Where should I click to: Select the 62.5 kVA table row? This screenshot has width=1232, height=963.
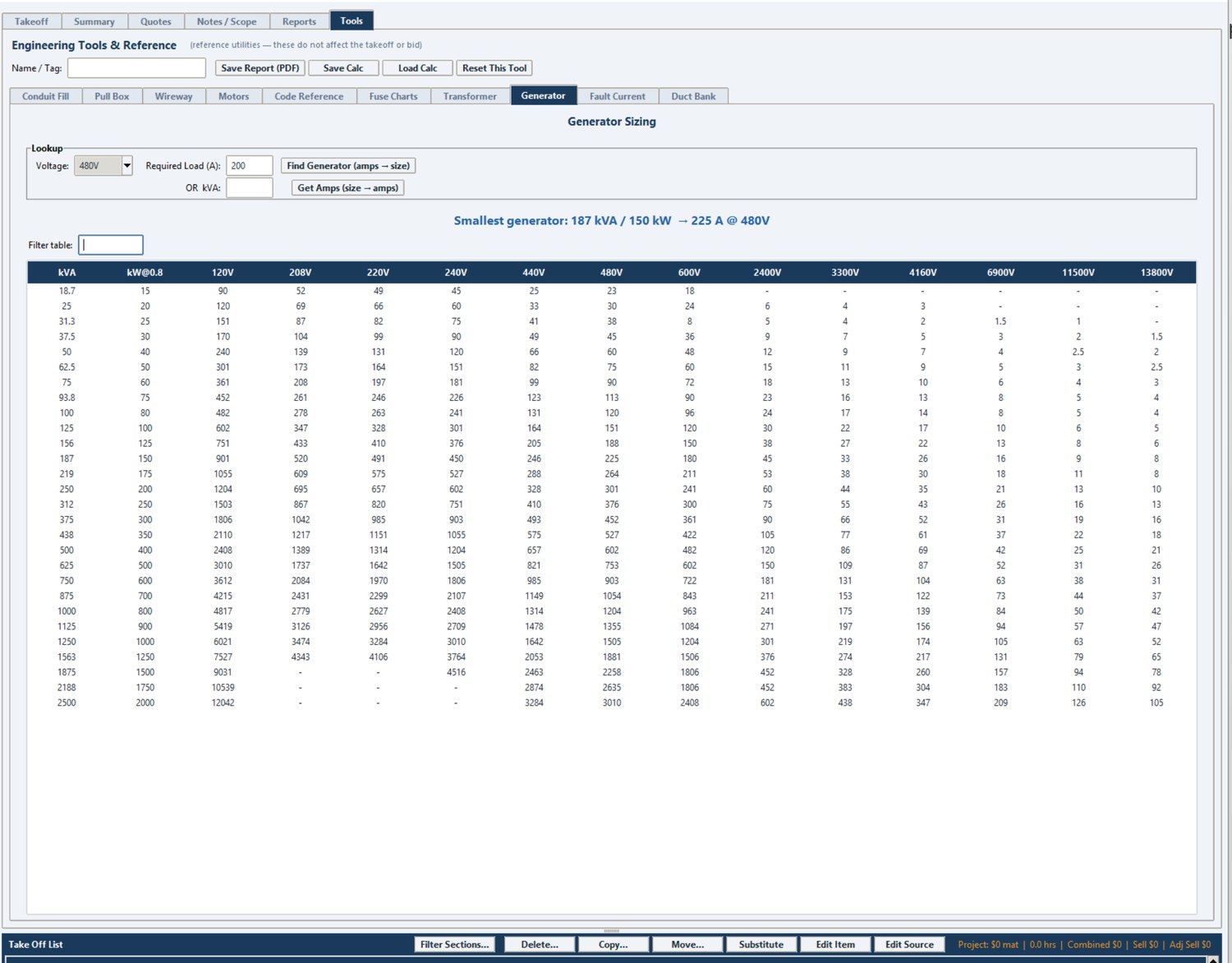click(612, 367)
